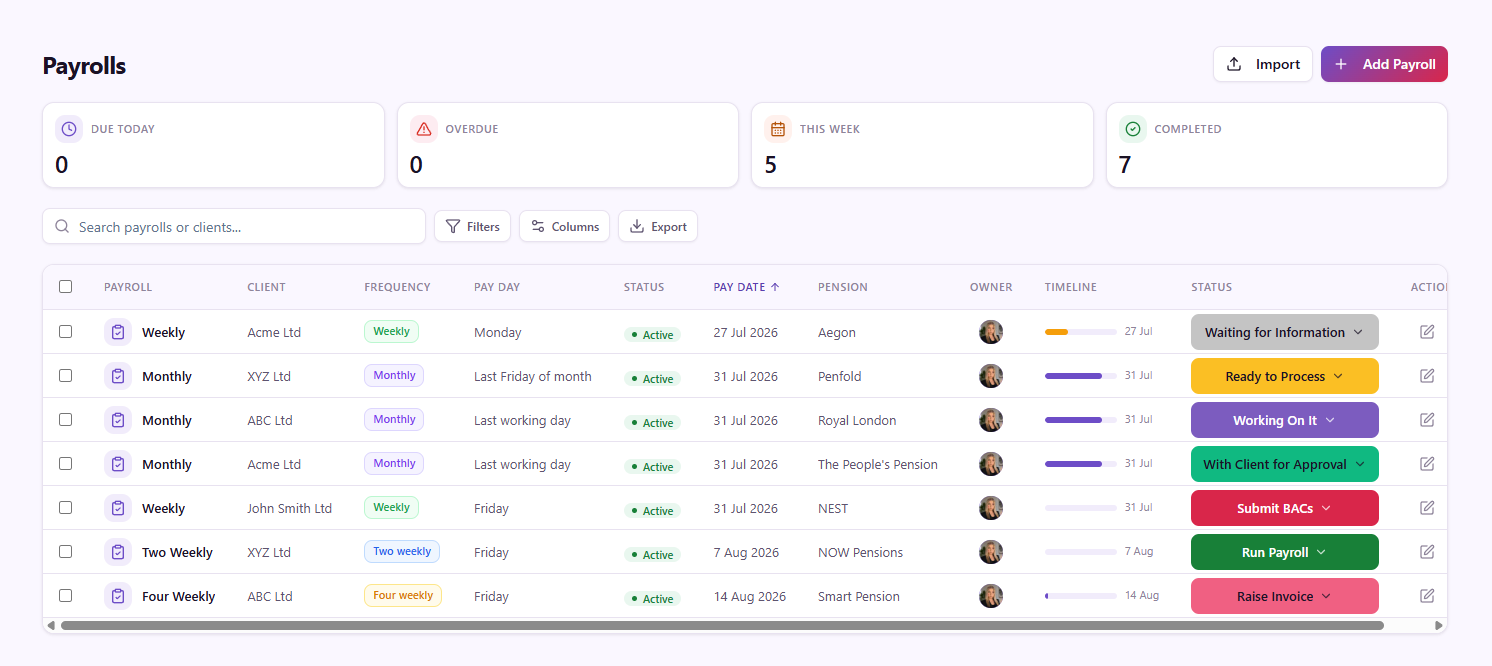Edit the Penfold payroll row with pencil icon
This screenshot has width=1492, height=666.
click(x=1427, y=376)
